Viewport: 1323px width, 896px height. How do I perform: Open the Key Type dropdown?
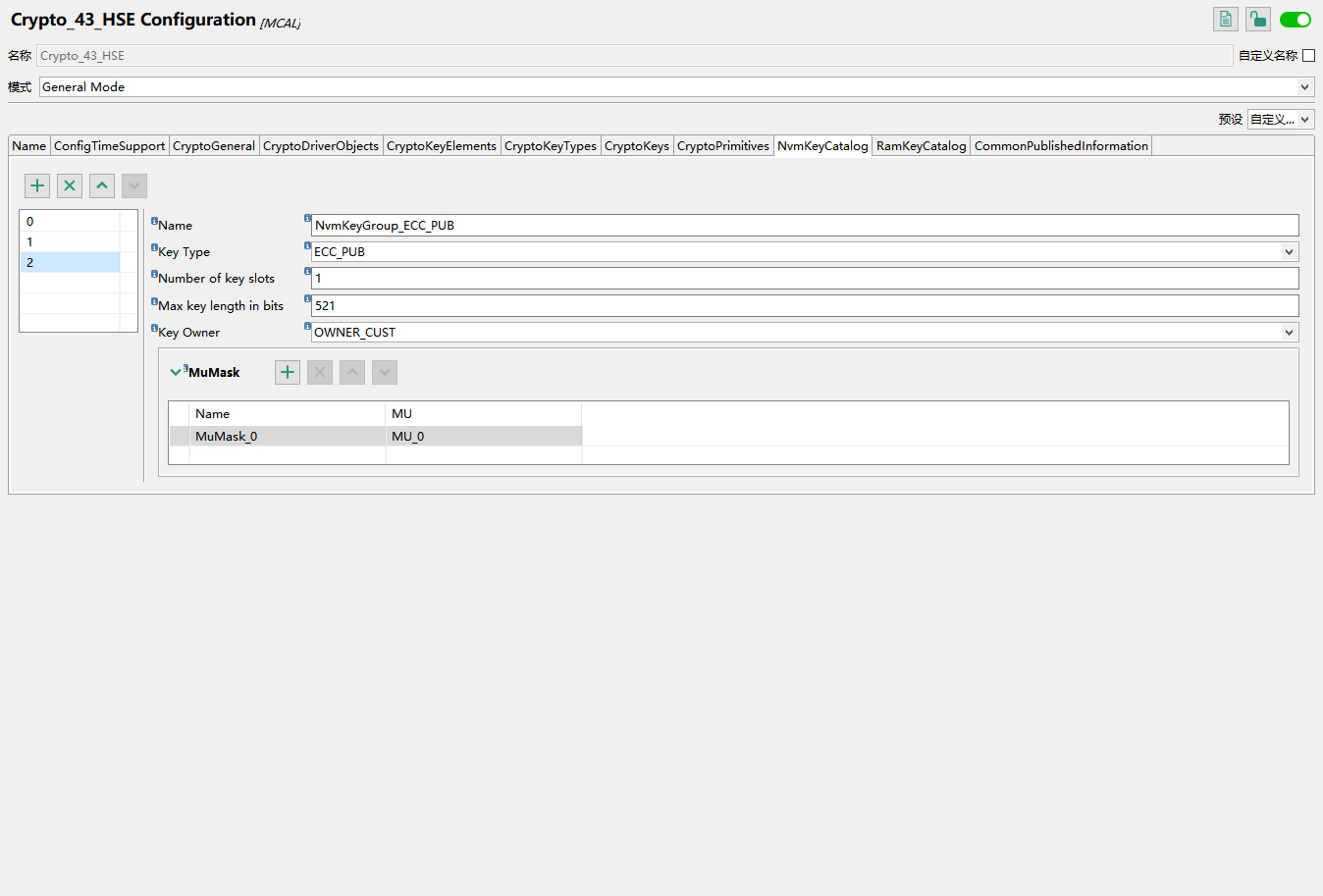point(1289,251)
